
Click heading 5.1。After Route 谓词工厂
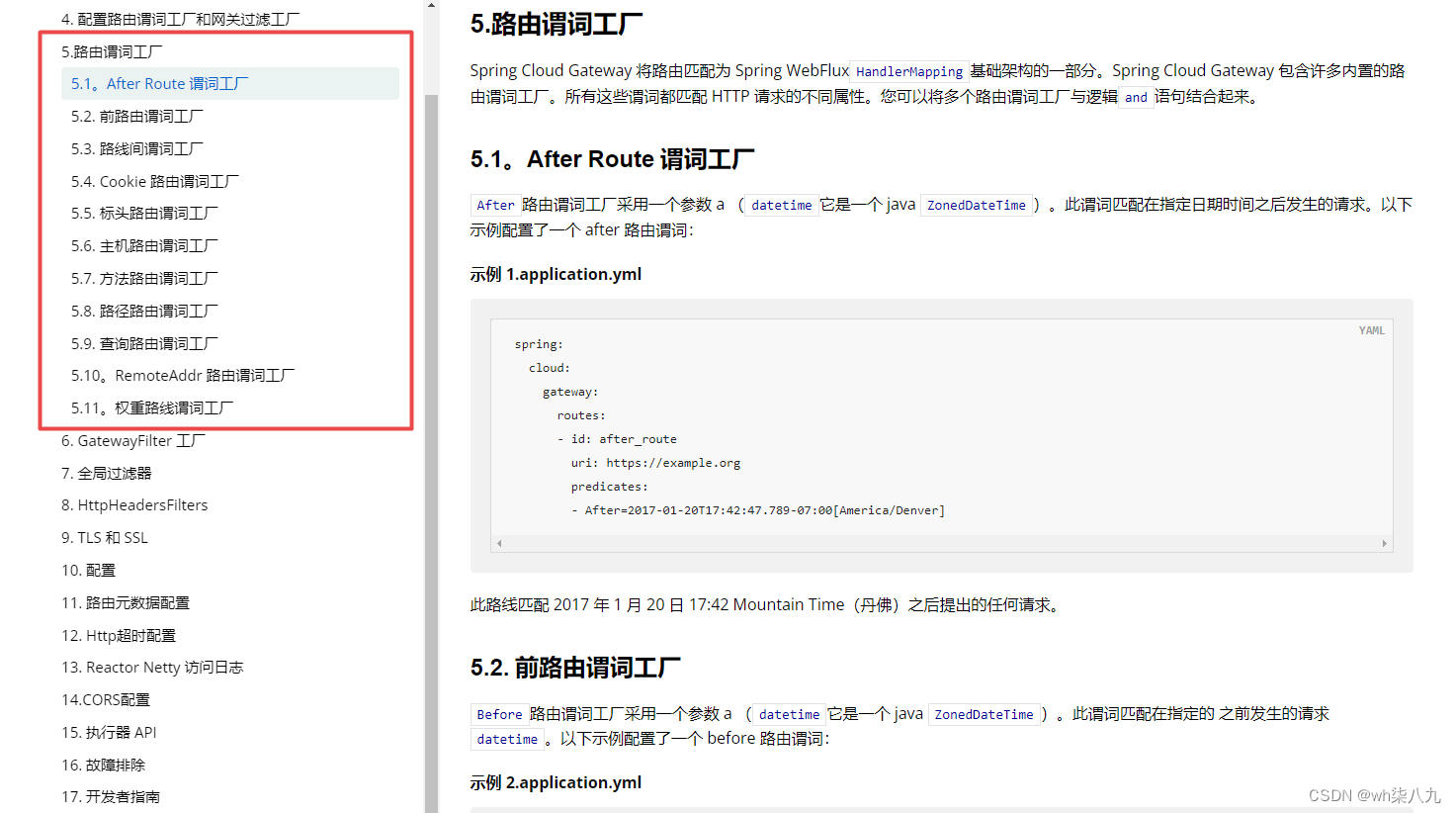(613, 159)
